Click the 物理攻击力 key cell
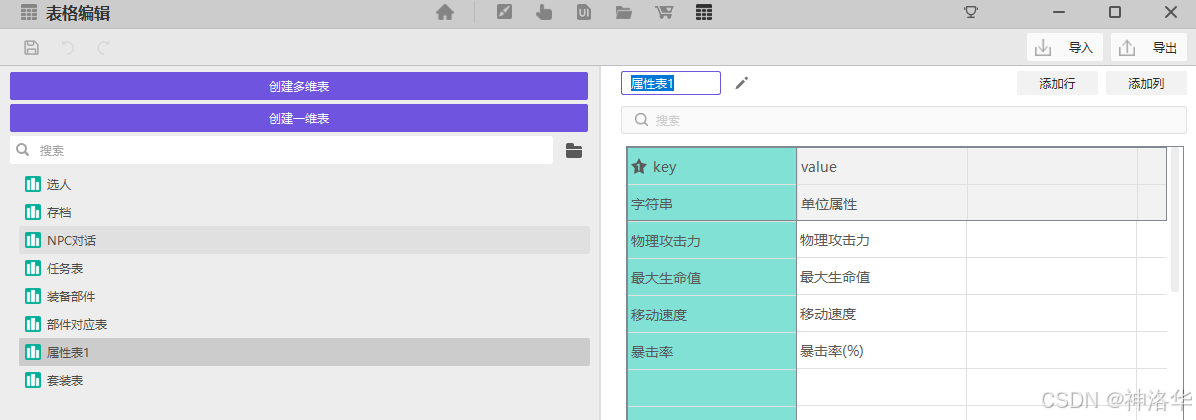This screenshot has height=420, width=1196. (712, 240)
